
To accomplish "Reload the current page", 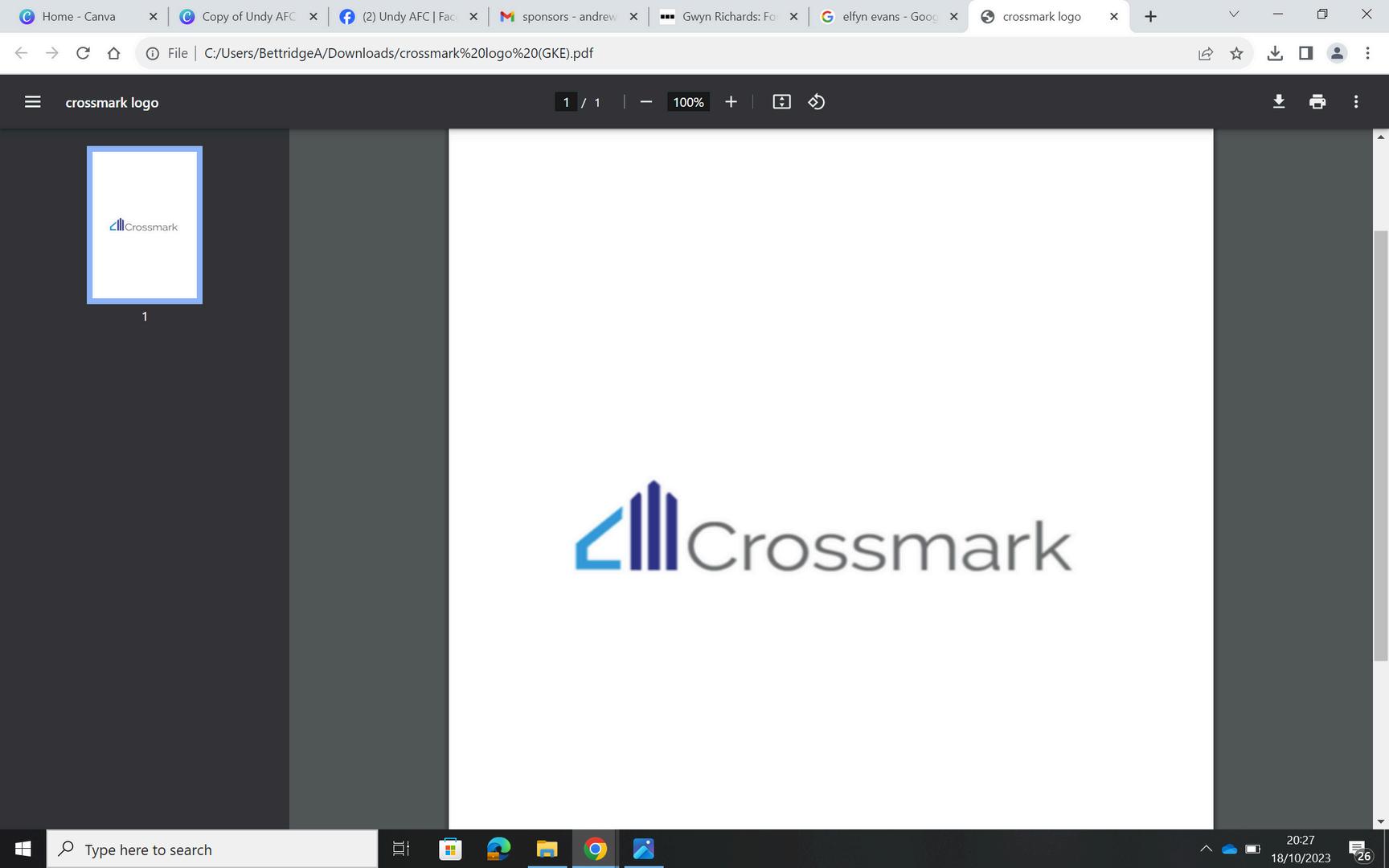I will [83, 53].
